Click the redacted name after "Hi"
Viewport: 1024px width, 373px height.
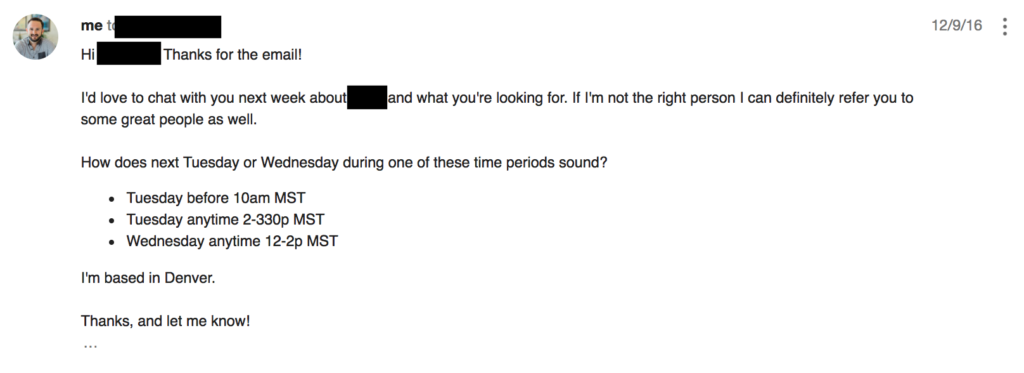pyautogui.click(x=129, y=53)
